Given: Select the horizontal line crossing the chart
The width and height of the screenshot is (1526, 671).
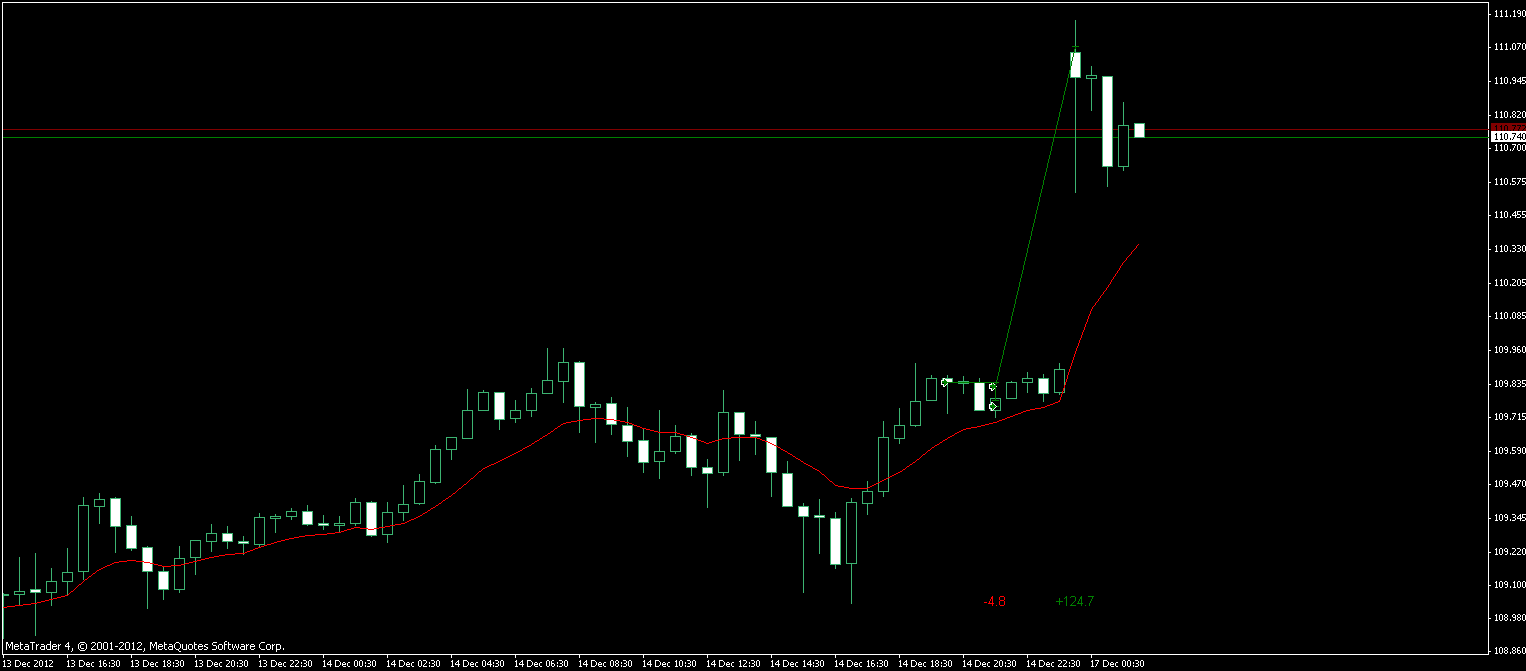Looking at the screenshot, I should click(x=700, y=130).
